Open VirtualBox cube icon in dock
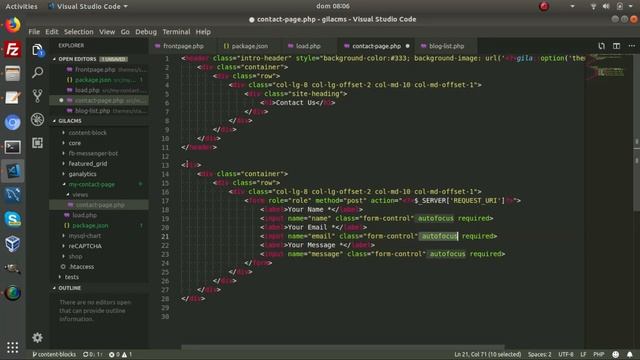640x360 pixels. 13,244
